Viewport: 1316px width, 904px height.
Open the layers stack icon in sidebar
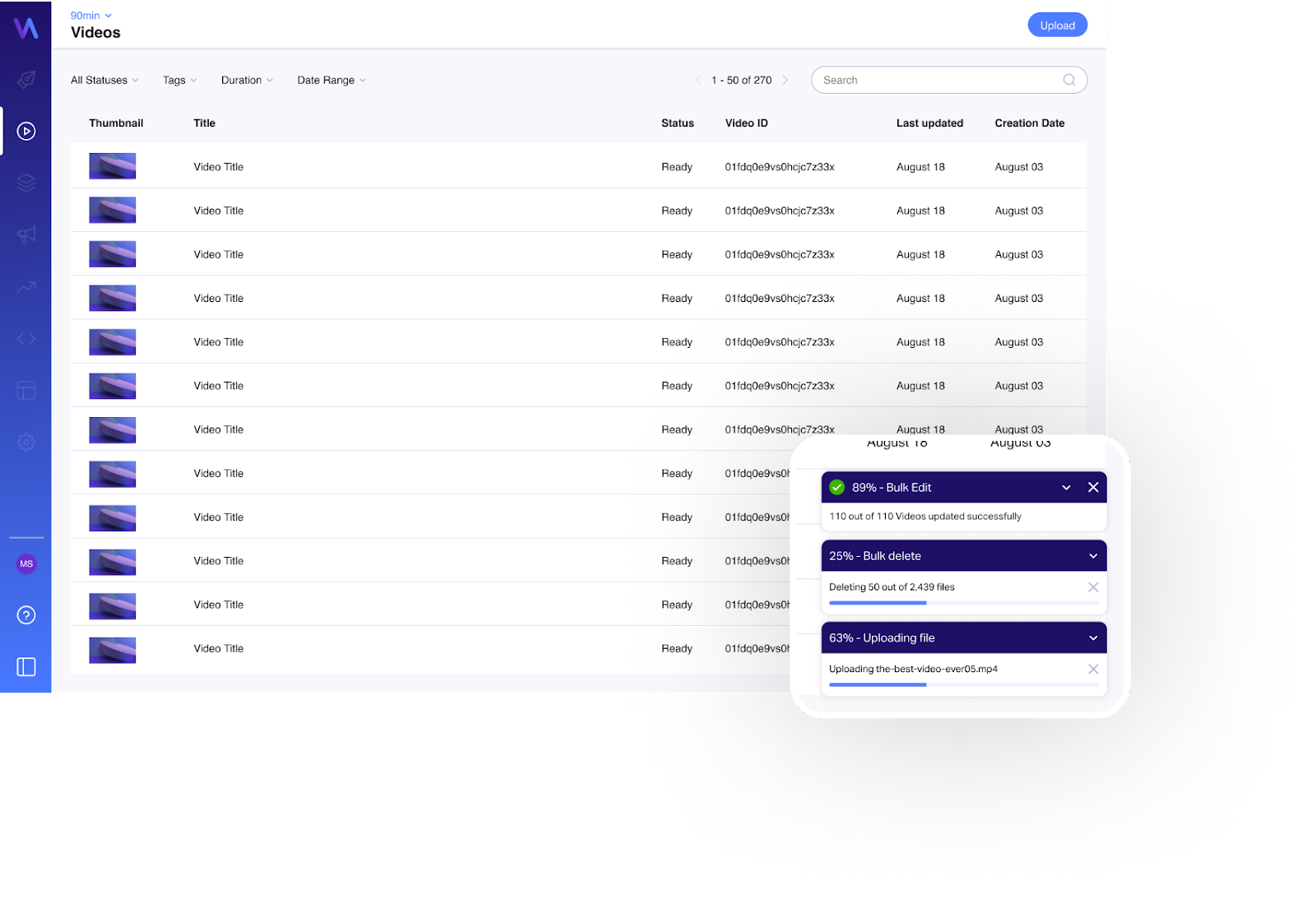tap(26, 183)
